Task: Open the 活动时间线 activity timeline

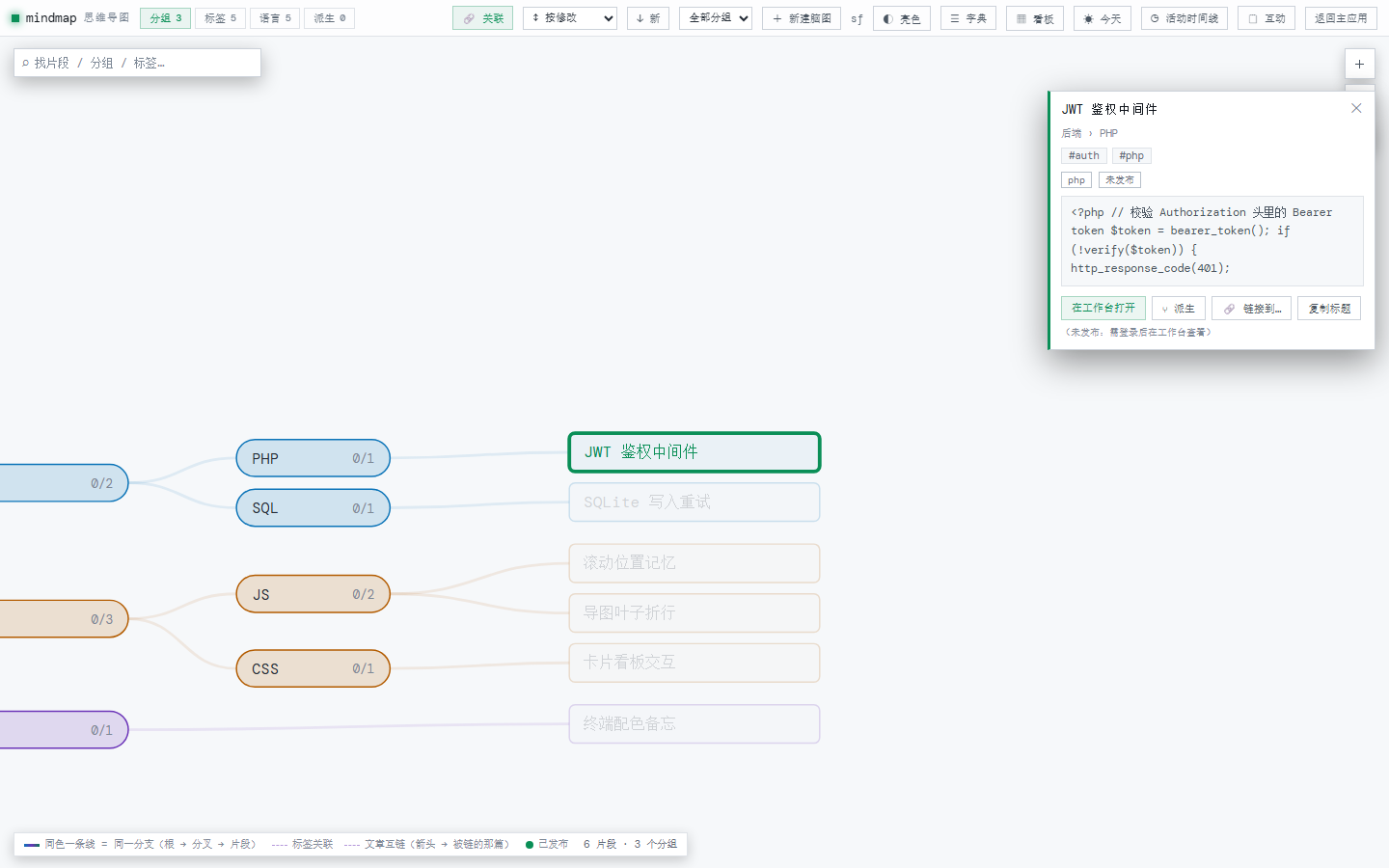Action: point(1185,18)
